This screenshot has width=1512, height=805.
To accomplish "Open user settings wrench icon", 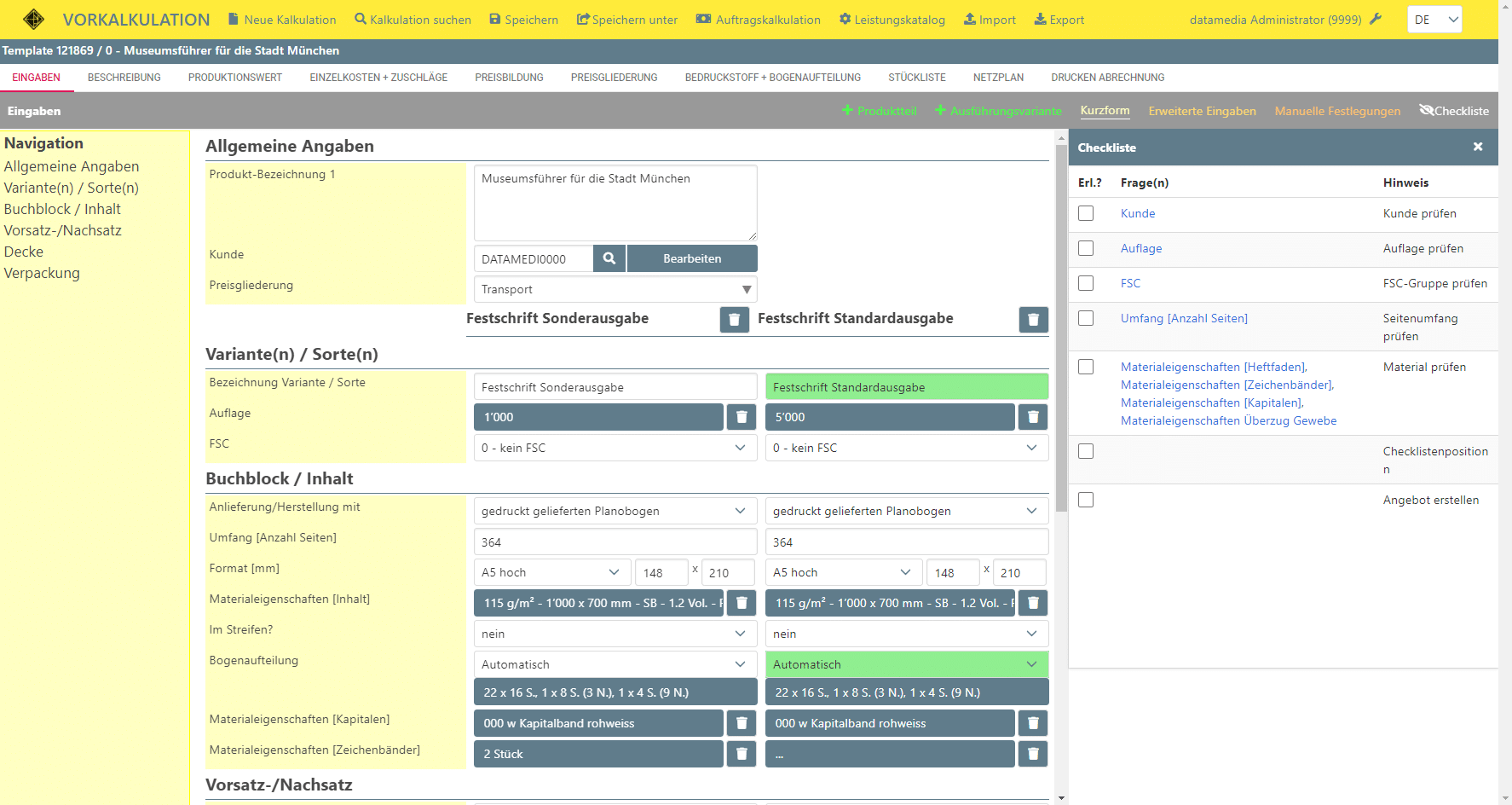I will (1376, 19).
